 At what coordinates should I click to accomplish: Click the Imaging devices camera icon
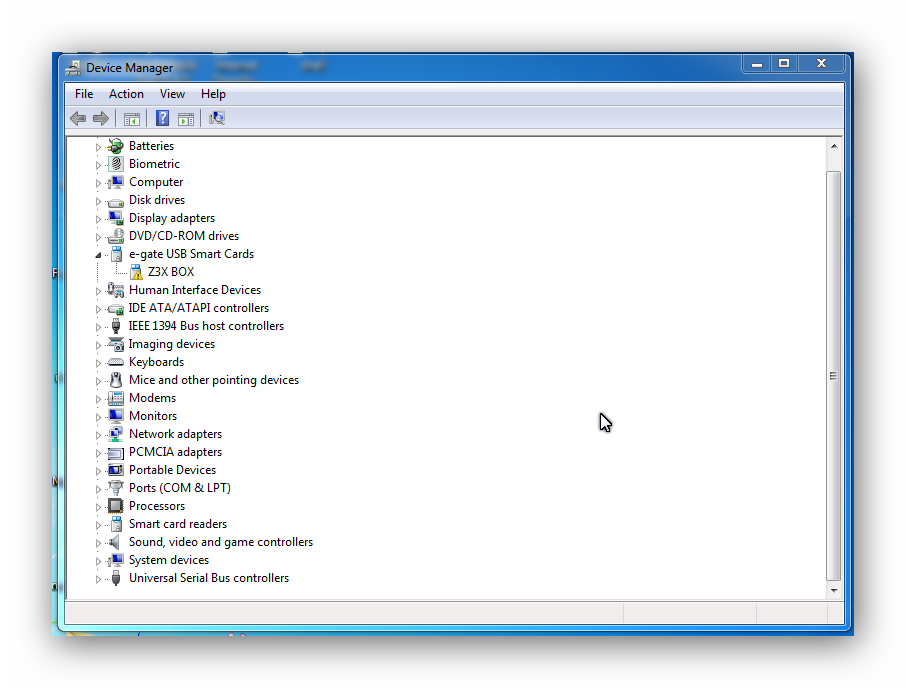coord(116,344)
